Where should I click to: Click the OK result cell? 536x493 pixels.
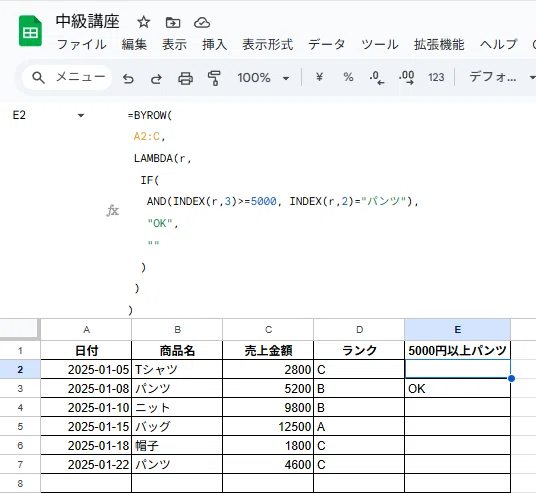457,389
